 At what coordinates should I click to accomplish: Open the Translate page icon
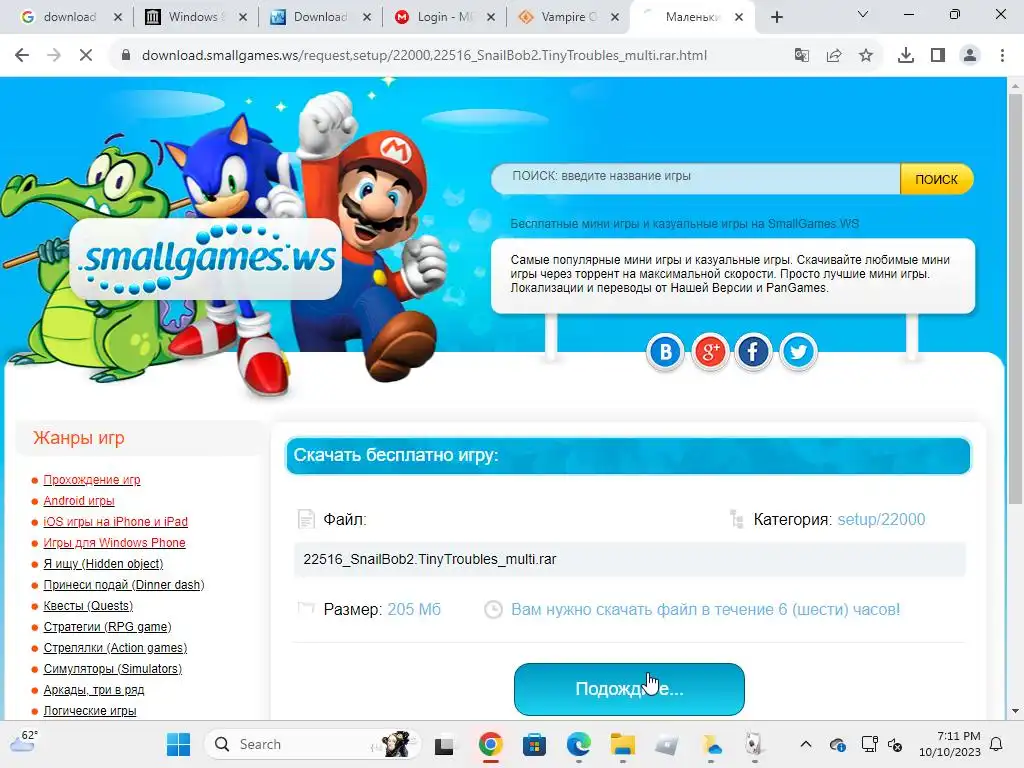click(801, 56)
